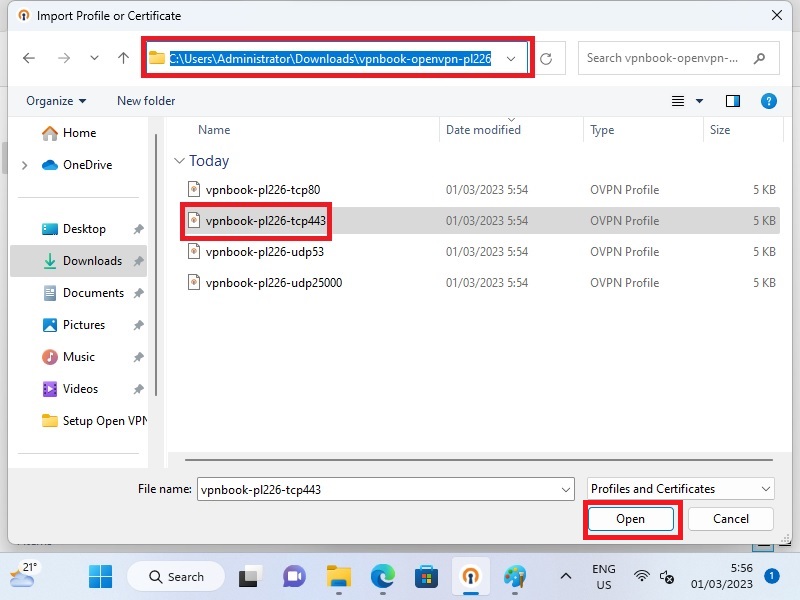800x600 pixels.
Task: Click the Up one level arrow
Action: click(124, 58)
